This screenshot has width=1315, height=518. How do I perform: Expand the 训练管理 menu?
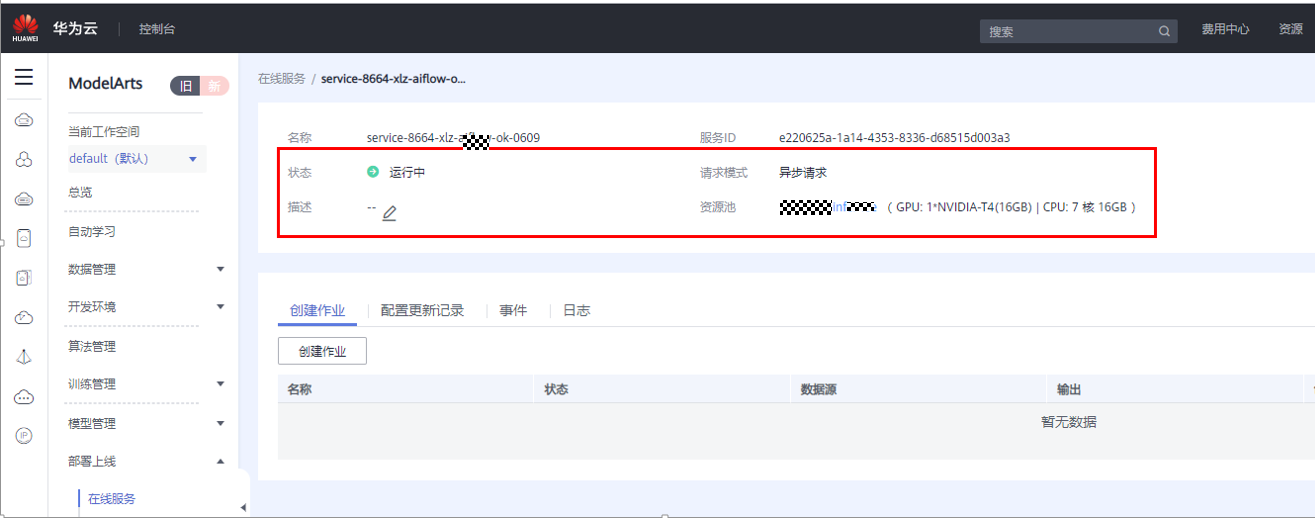pos(220,384)
